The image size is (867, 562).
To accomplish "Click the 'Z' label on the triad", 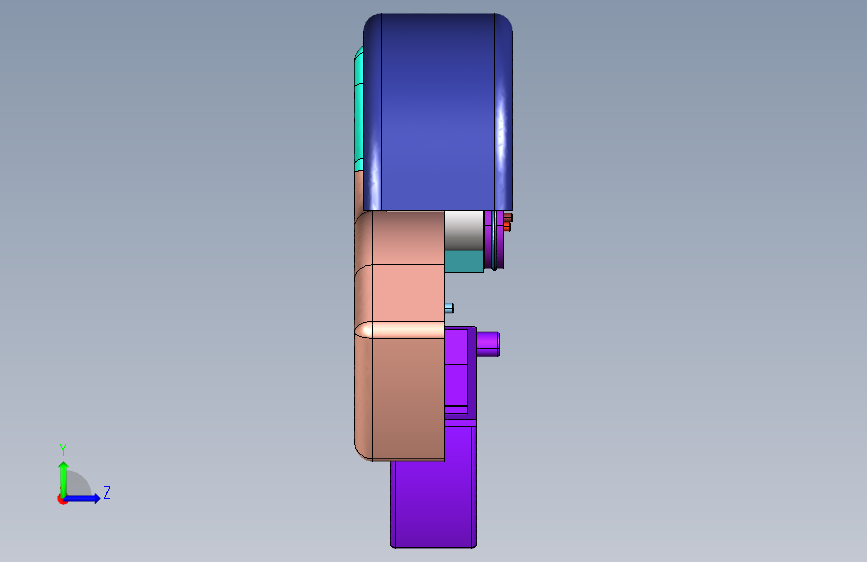I will point(107,492).
